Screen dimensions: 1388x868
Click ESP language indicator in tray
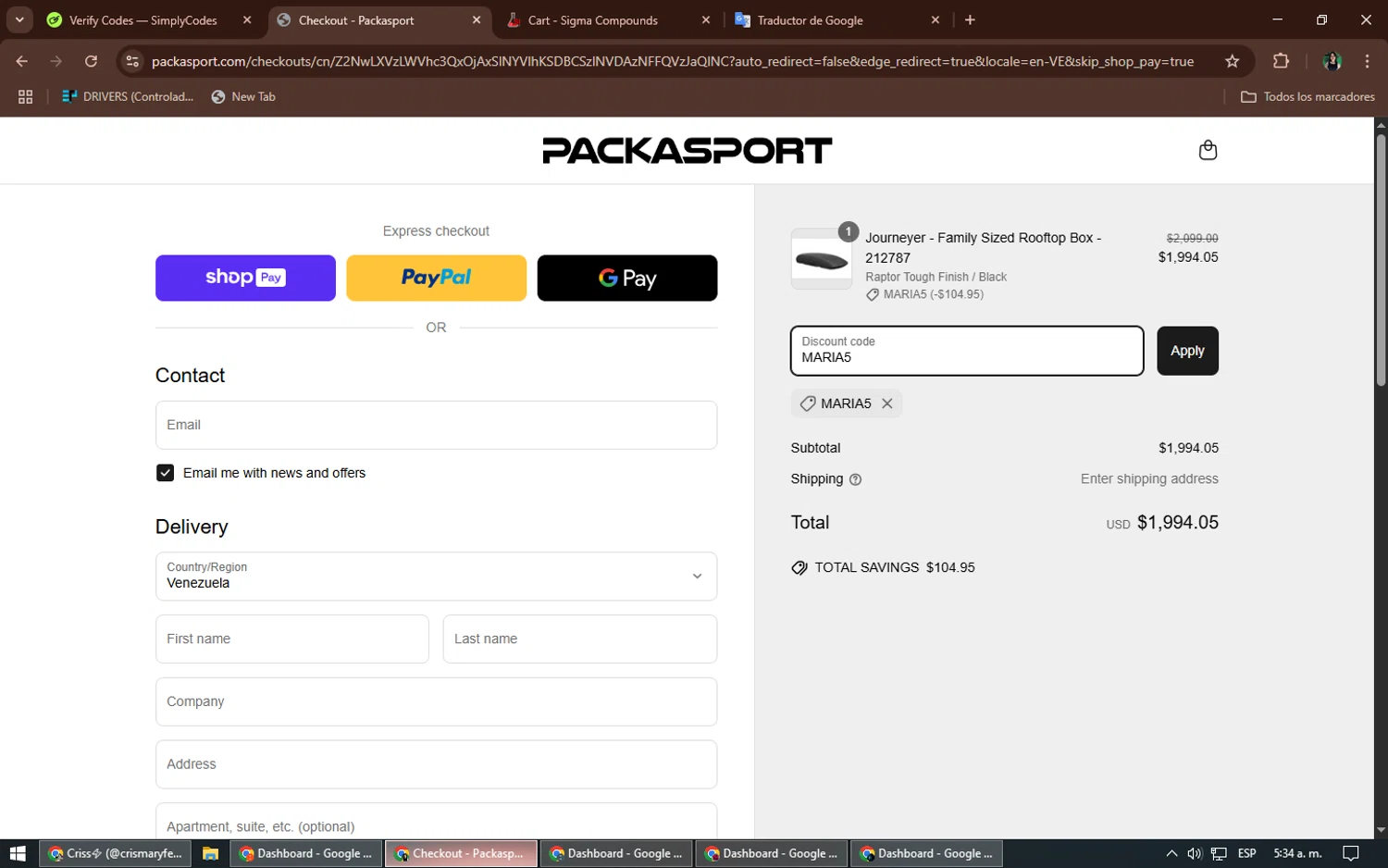[x=1246, y=853]
